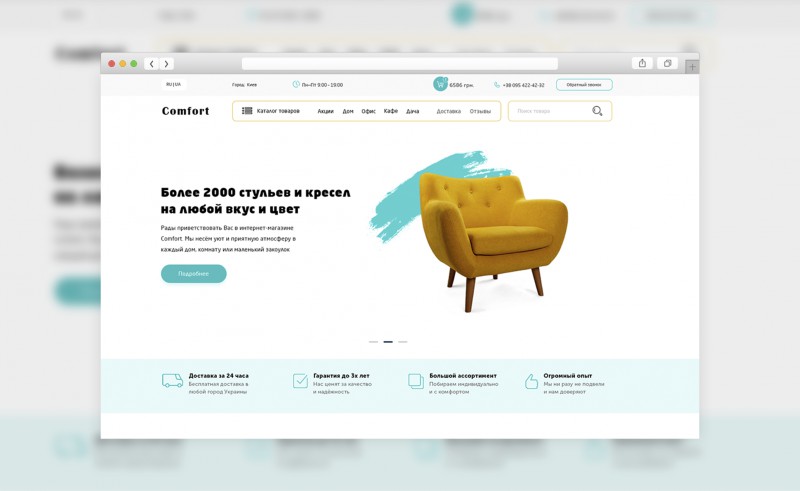Open the Акции menu item
Viewport: 800px width, 491px height.
[x=326, y=111]
